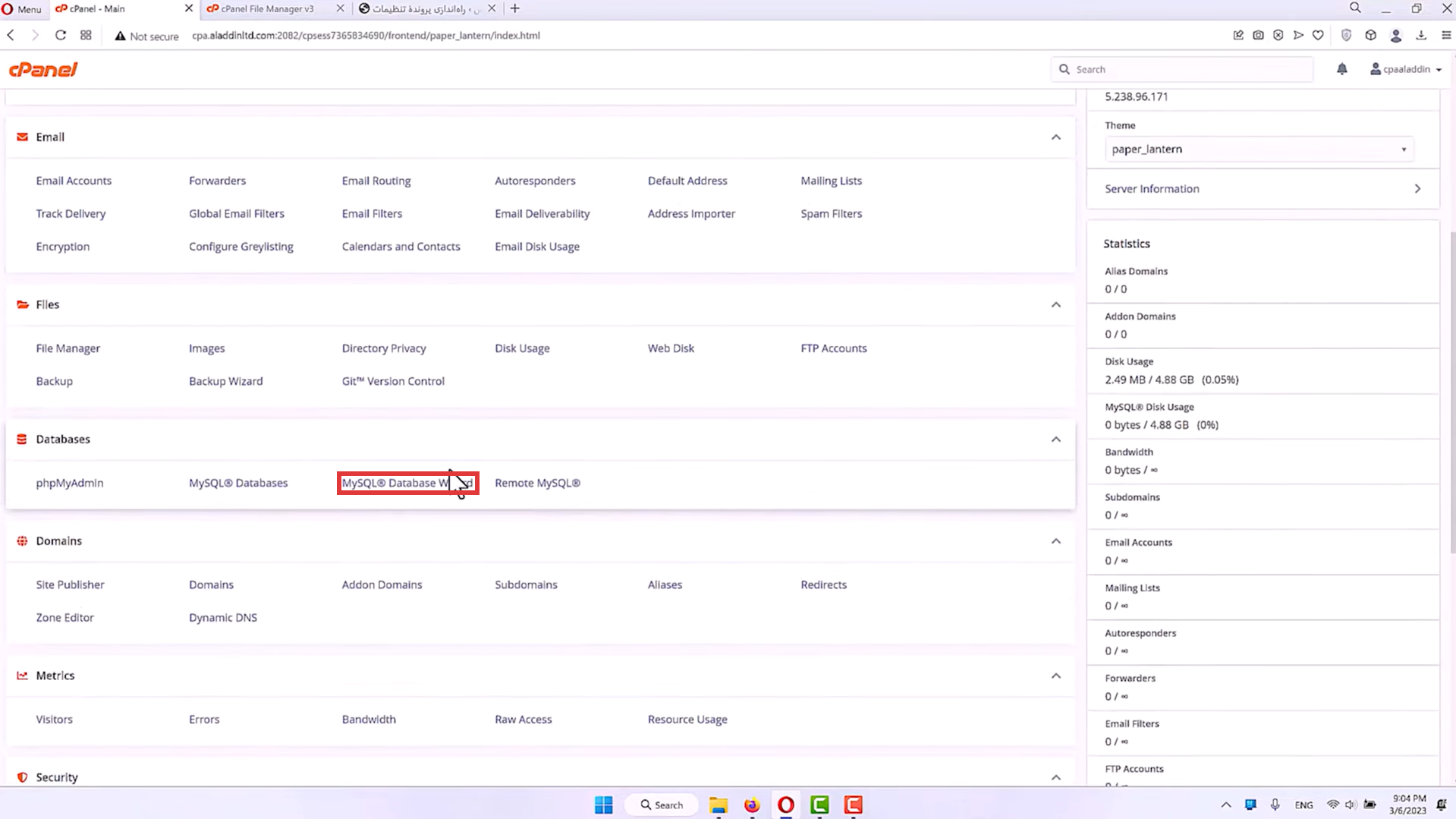This screenshot has width=1456, height=819.
Task: Collapse the Databases section
Action: (1055, 439)
